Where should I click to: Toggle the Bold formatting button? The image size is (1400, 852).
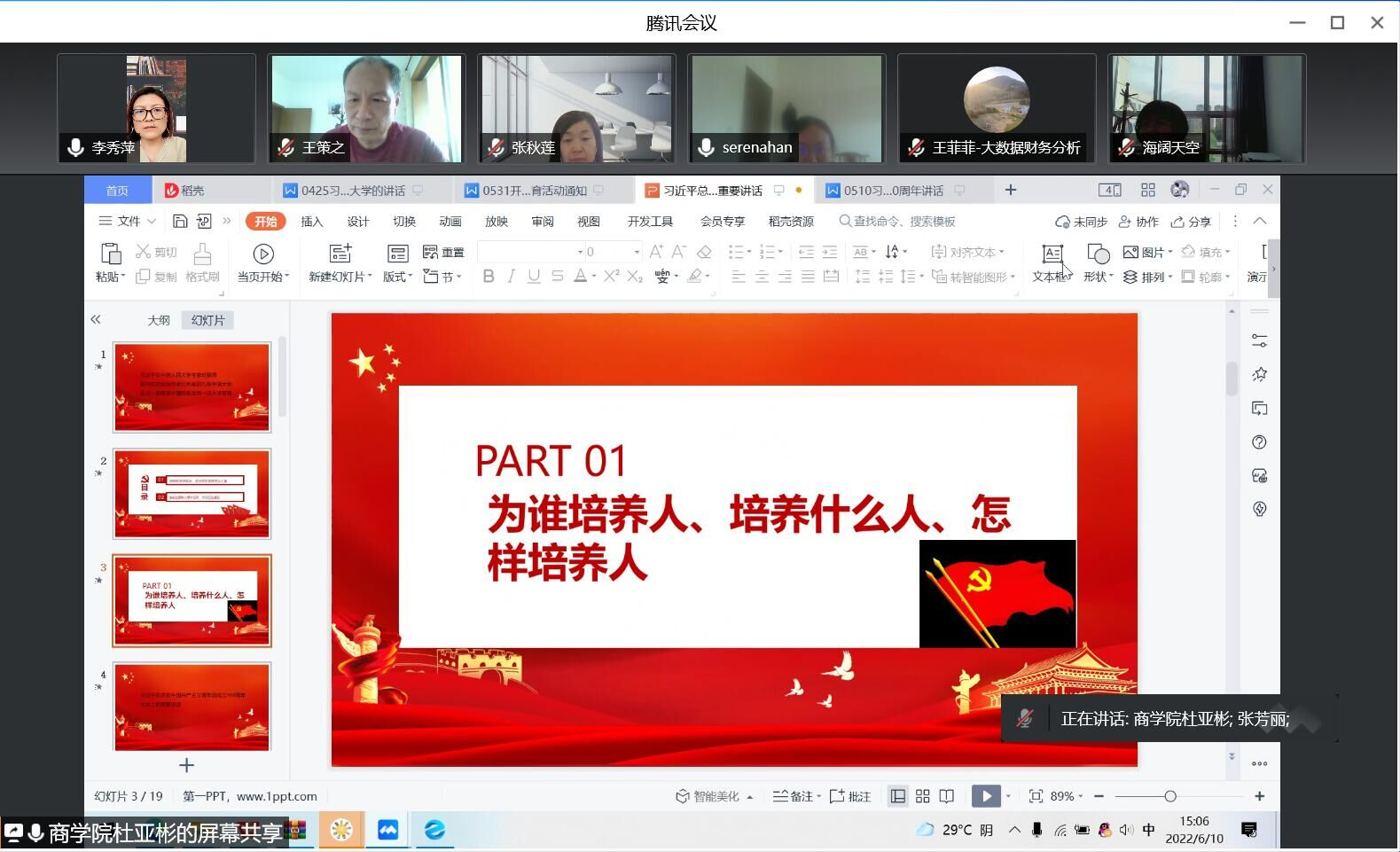(x=489, y=277)
